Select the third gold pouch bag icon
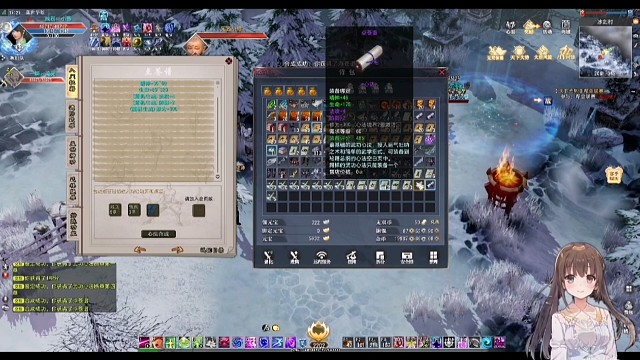This screenshot has height=360, width=640. point(290,91)
